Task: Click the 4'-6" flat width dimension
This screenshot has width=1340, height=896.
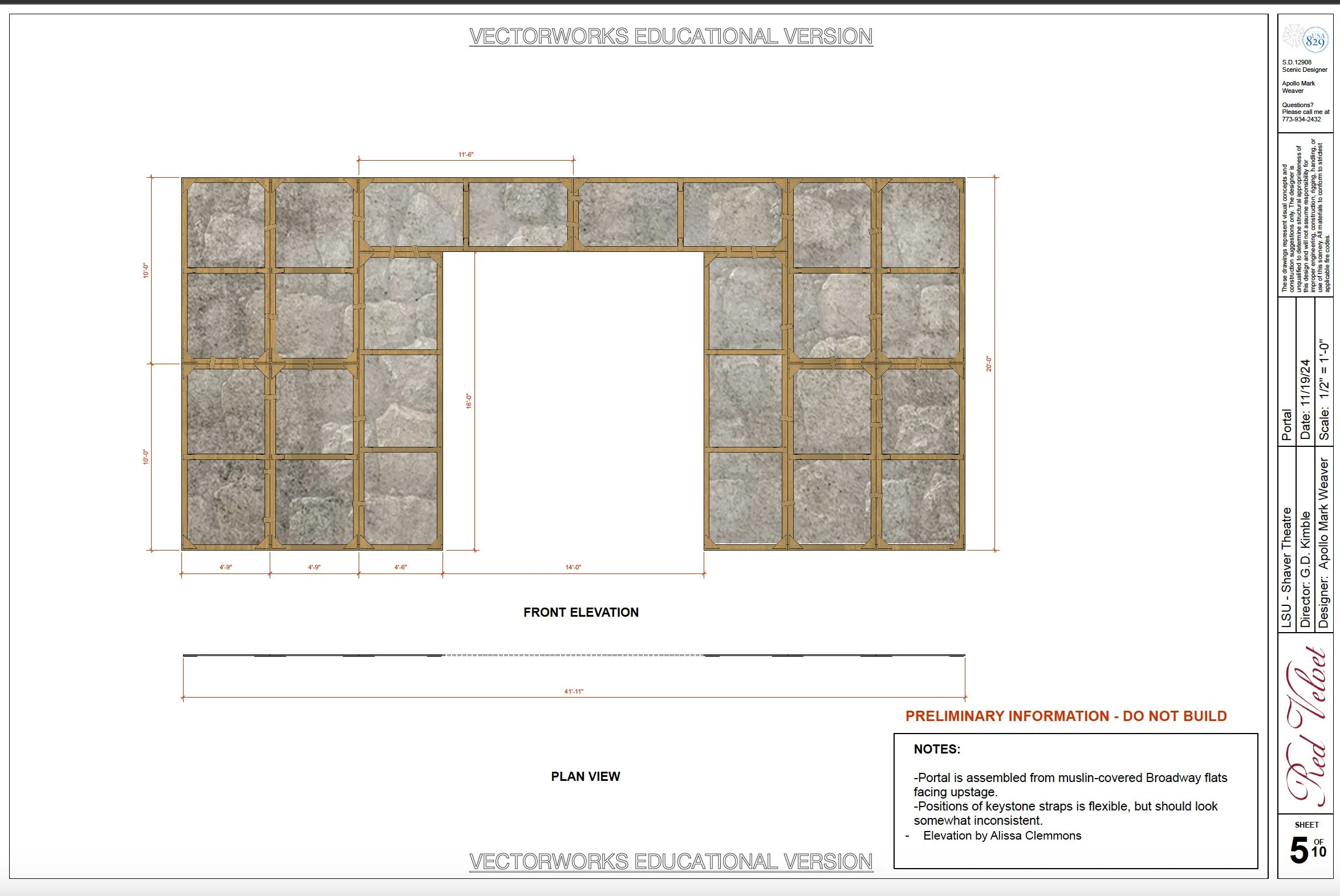Action: (400, 567)
